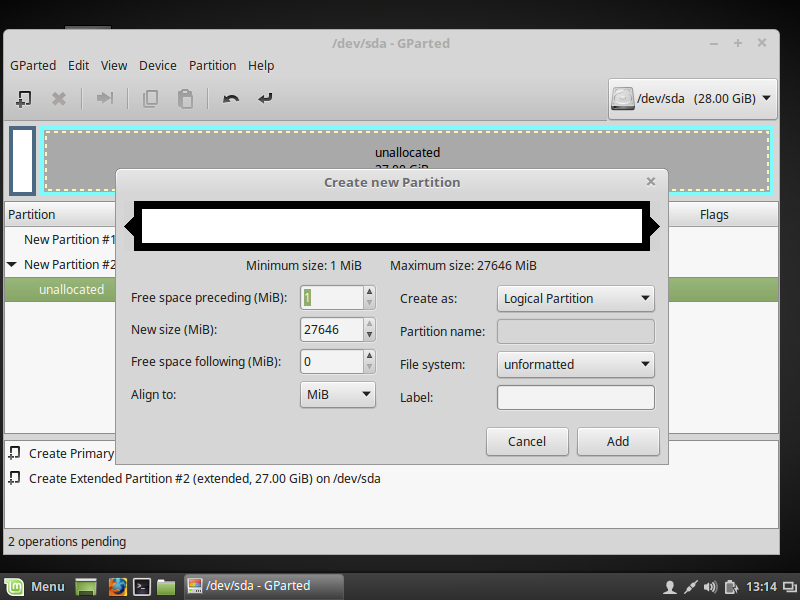Click the Undo last operation icon

(231, 98)
